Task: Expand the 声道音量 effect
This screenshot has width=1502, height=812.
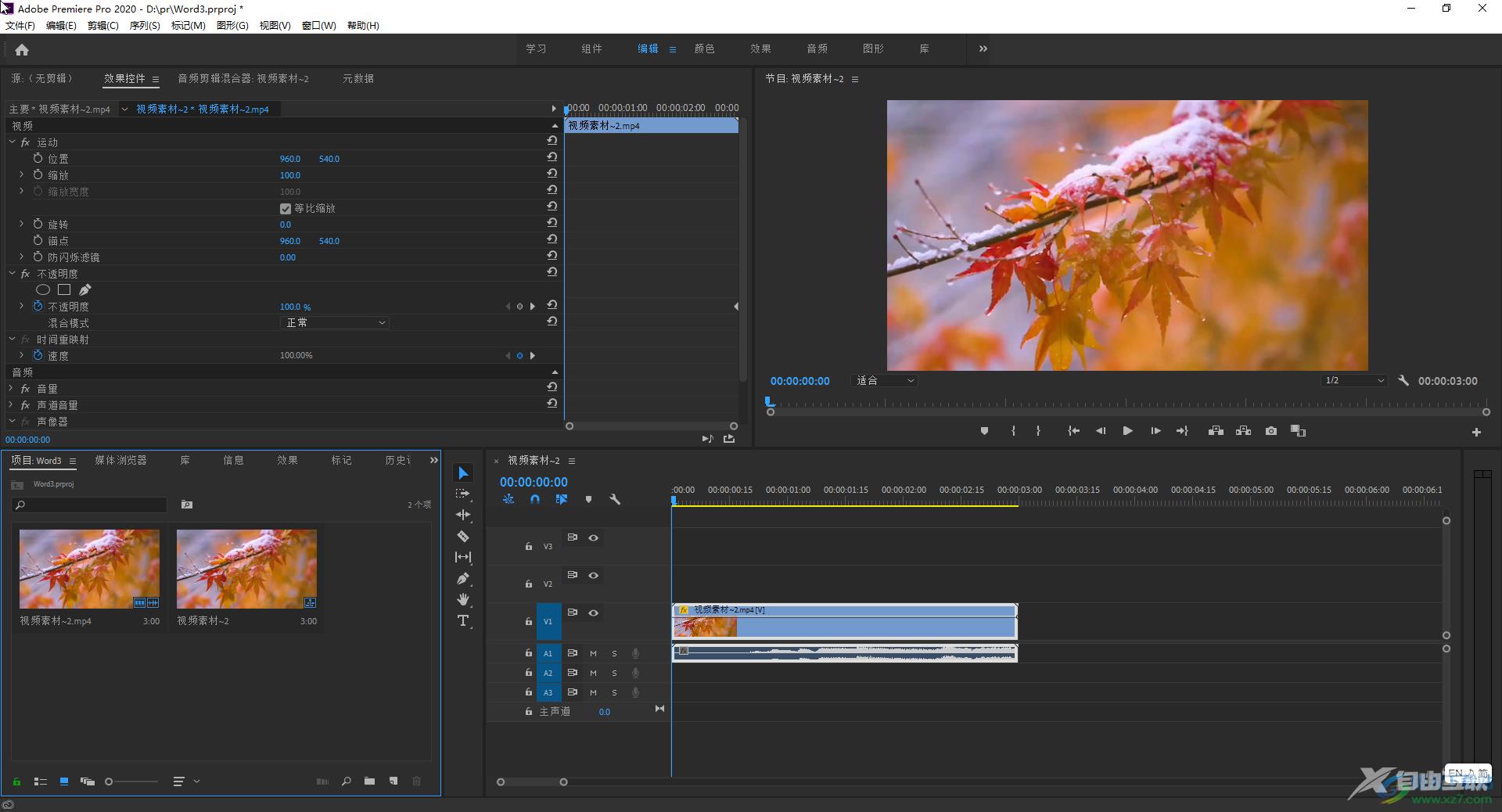Action: (11, 404)
